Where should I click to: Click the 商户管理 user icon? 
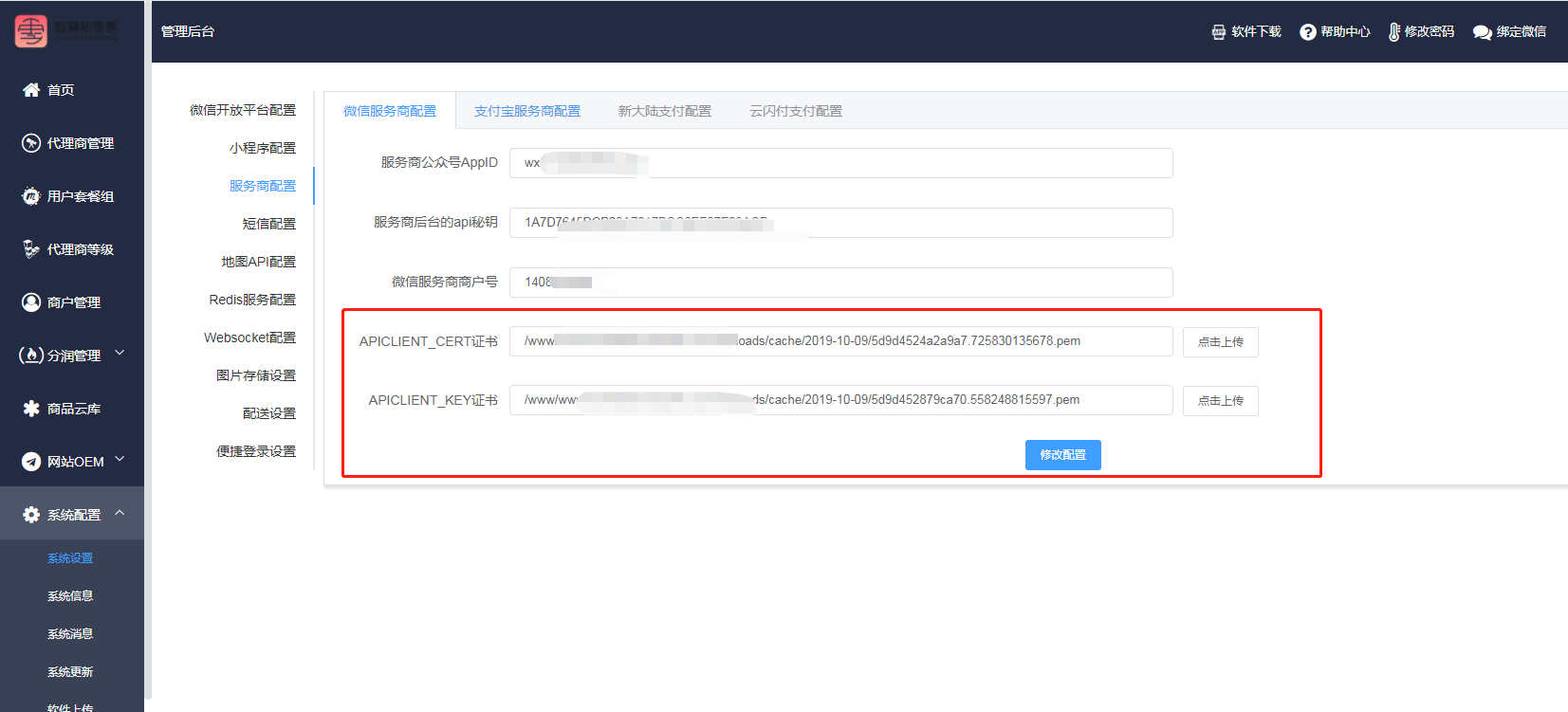point(31,302)
